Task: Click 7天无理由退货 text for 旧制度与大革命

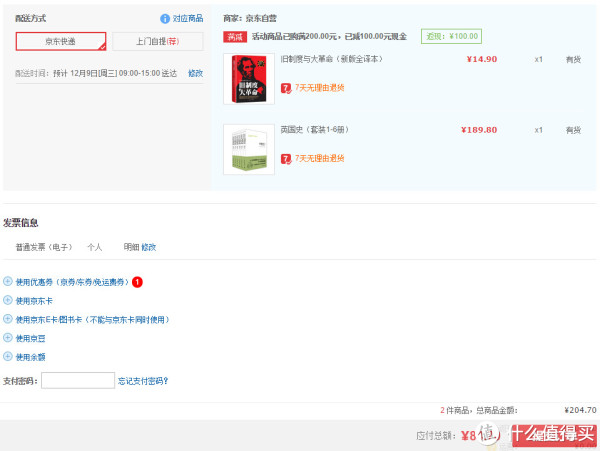Action: tap(320, 88)
